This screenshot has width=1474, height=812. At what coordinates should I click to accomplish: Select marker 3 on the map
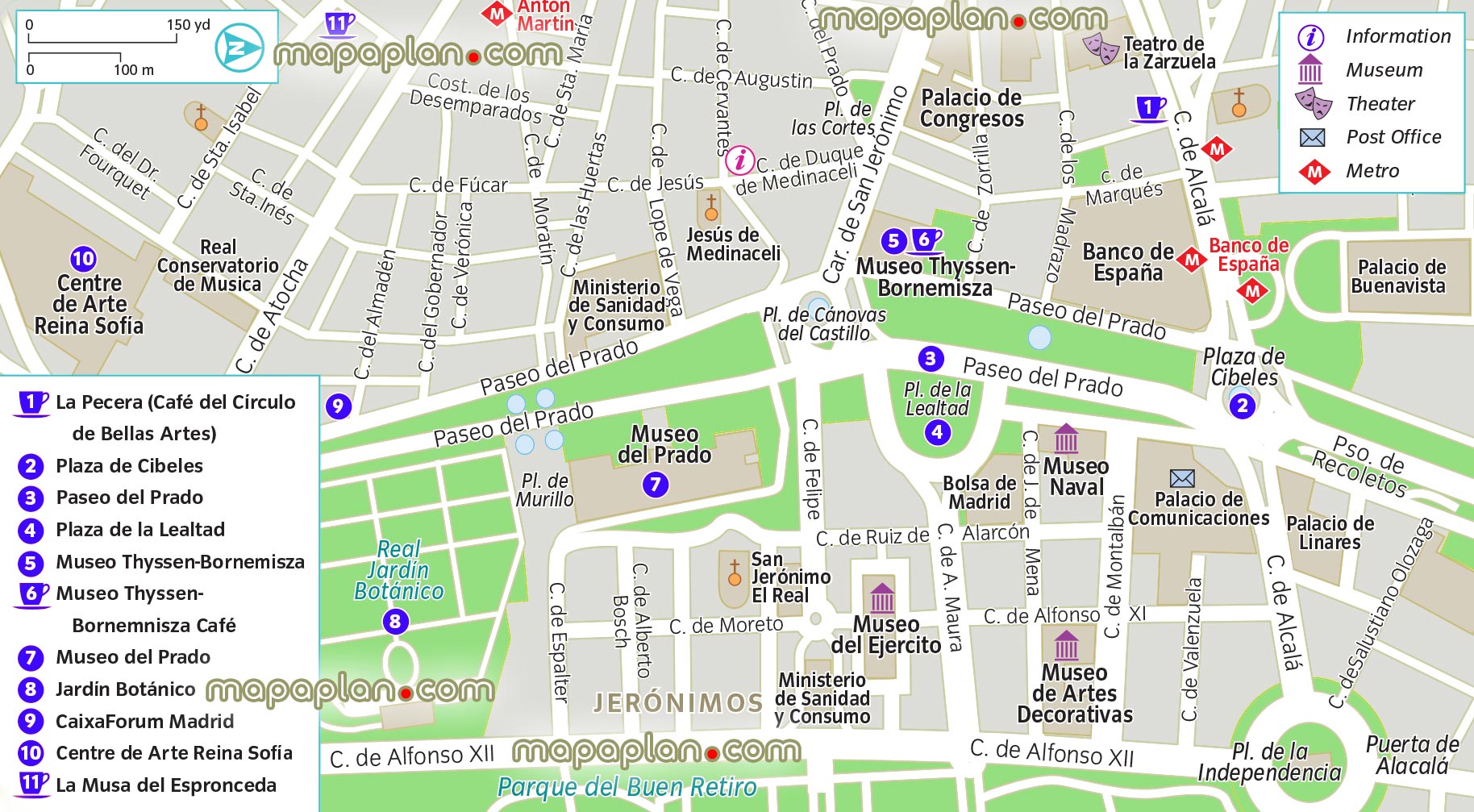[x=931, y=358]
